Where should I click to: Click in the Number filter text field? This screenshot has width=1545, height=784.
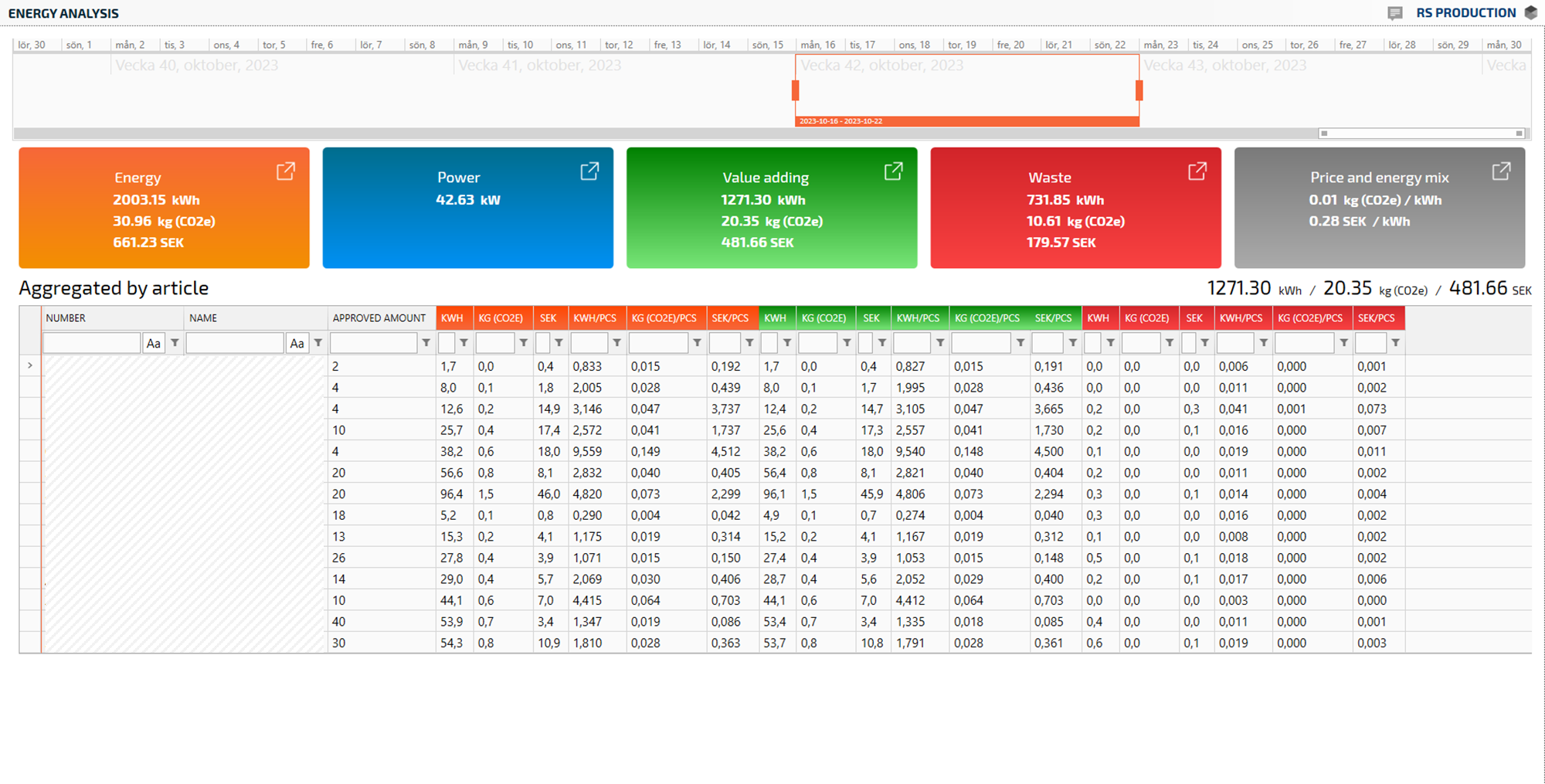point(91,343)
